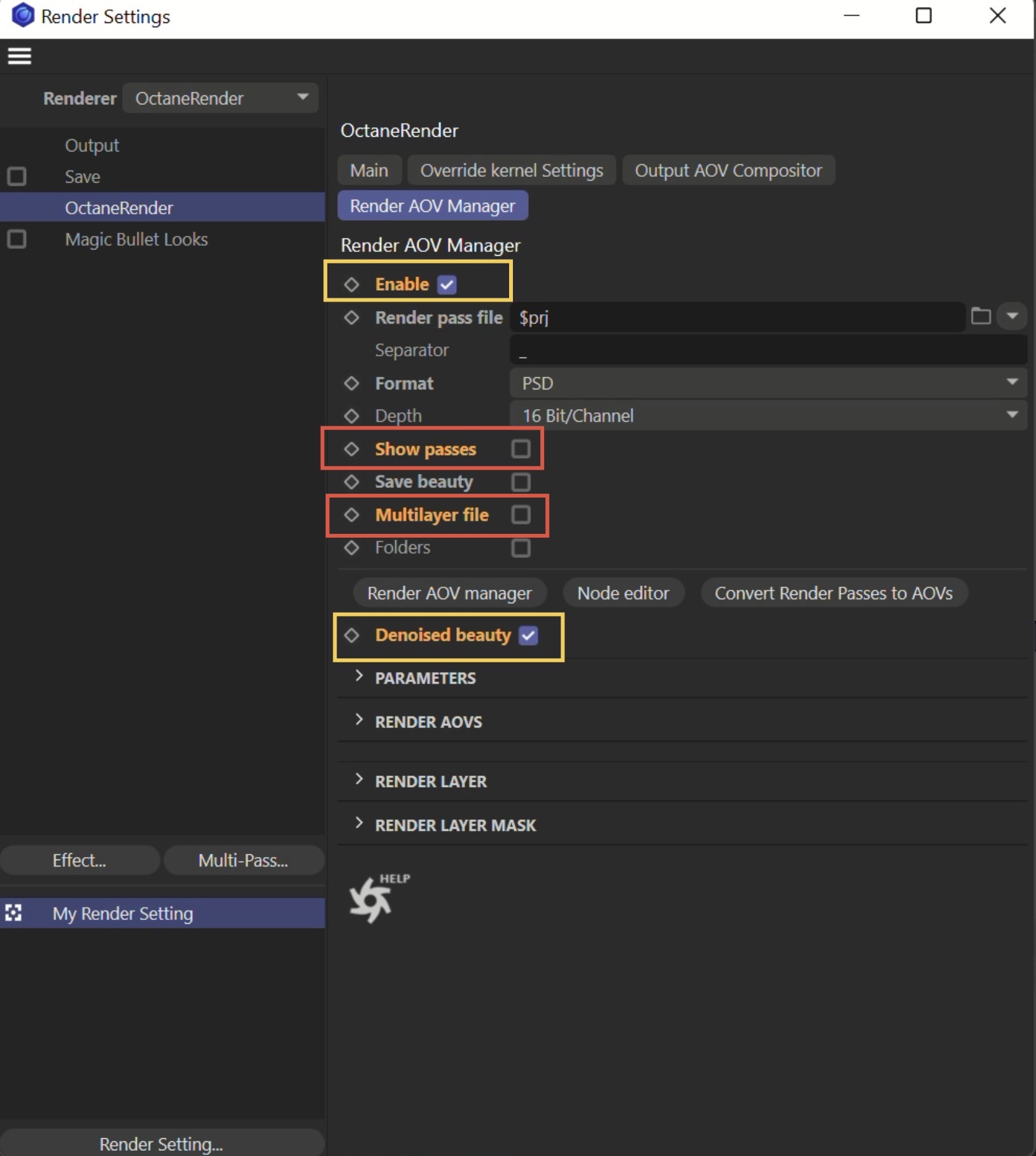Click the keyframe diamond beside Render pass file
This screenshot has height=1156, width=1036.
coord(351,317)
